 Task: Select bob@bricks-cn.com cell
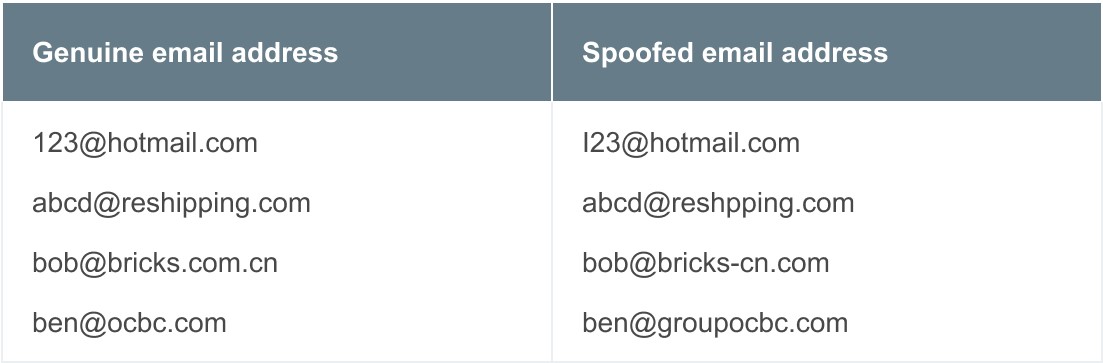[x=706, y=263]
